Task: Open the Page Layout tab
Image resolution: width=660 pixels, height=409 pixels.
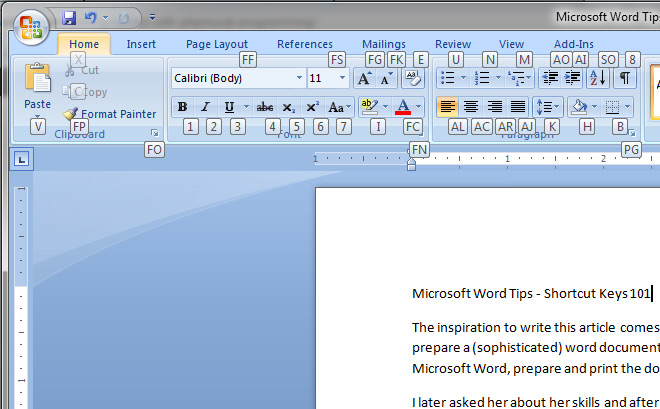Action: (x=217, y=44)
